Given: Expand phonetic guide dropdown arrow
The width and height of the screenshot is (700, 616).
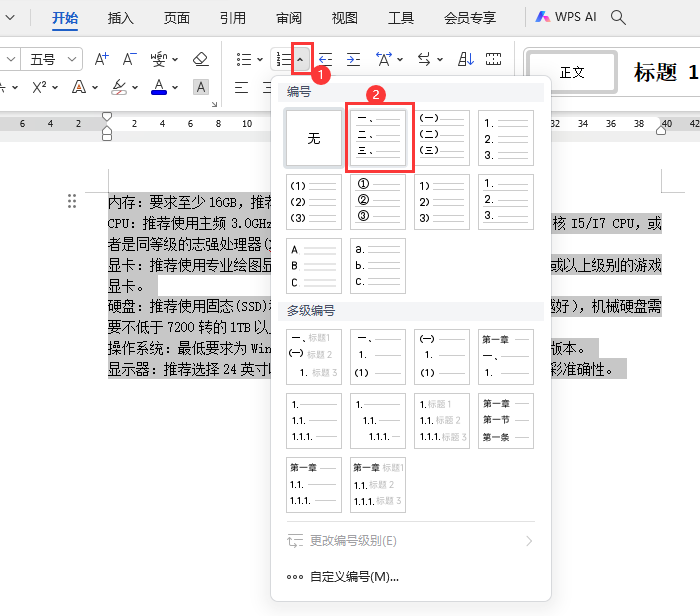Looking at the screenshot, I should click(x=175, y=59).
